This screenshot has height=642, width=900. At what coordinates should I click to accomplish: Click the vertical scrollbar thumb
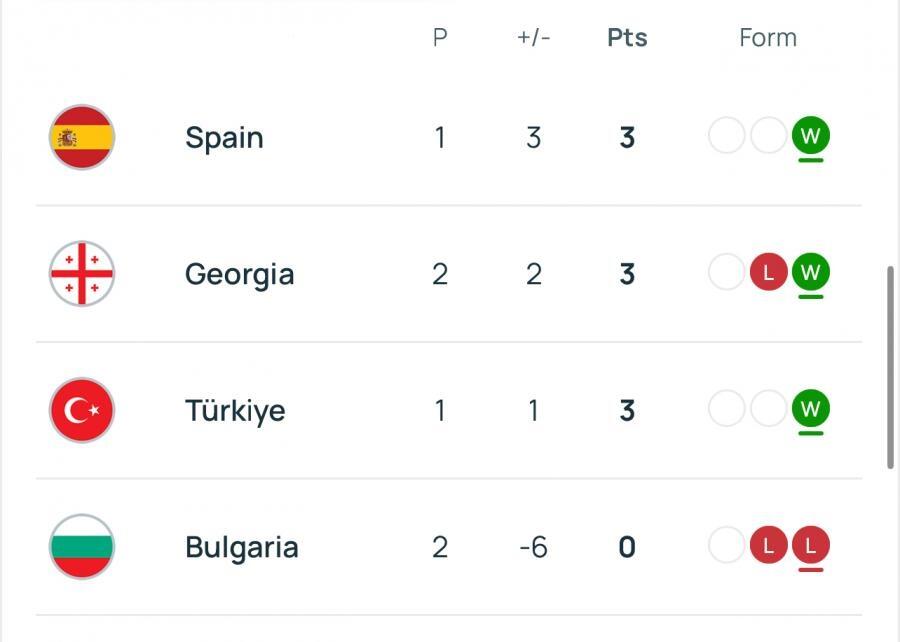click(890, 367)
